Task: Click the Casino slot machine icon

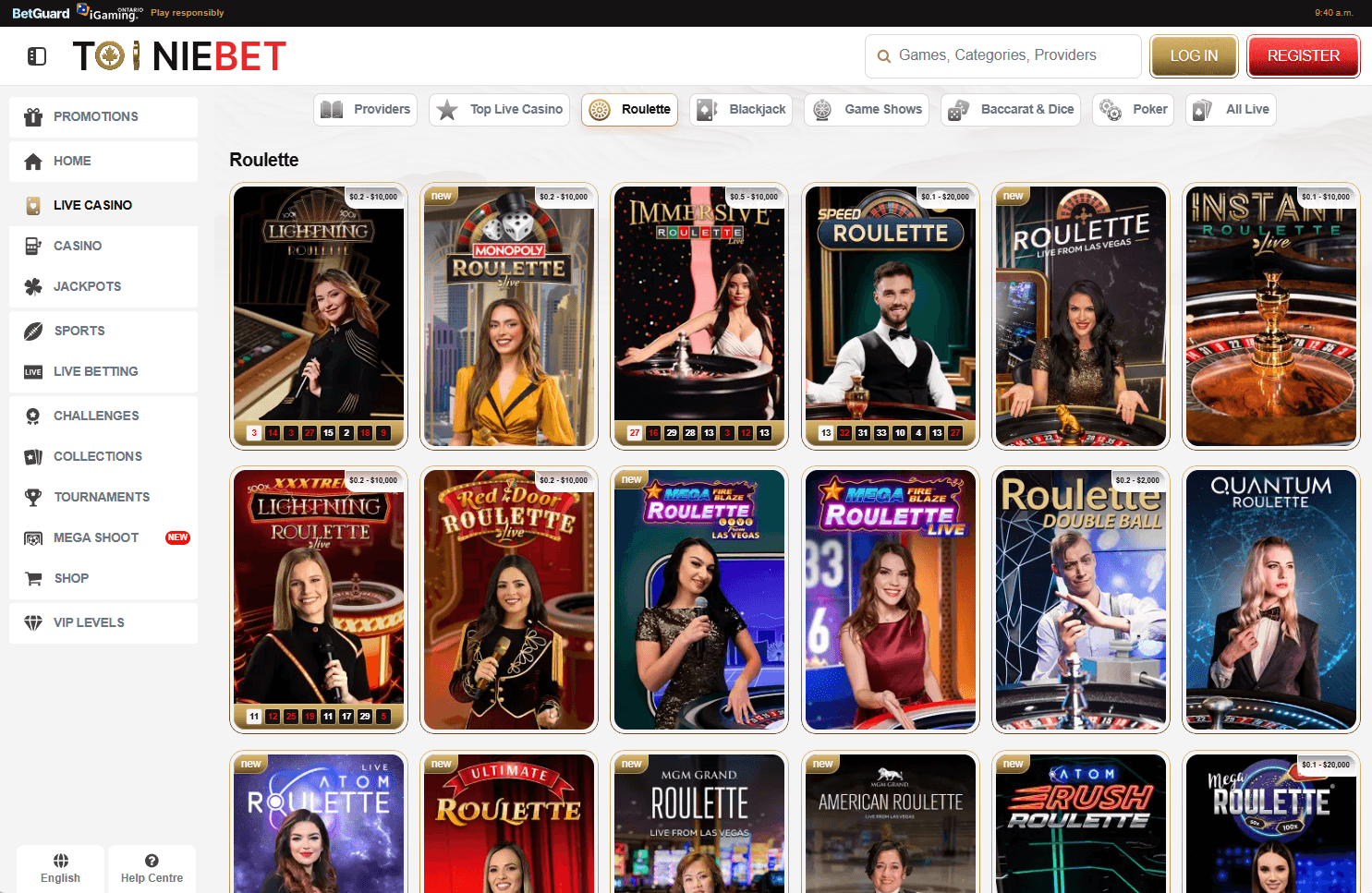Action: pyautogui.click(x=33, y=246)
